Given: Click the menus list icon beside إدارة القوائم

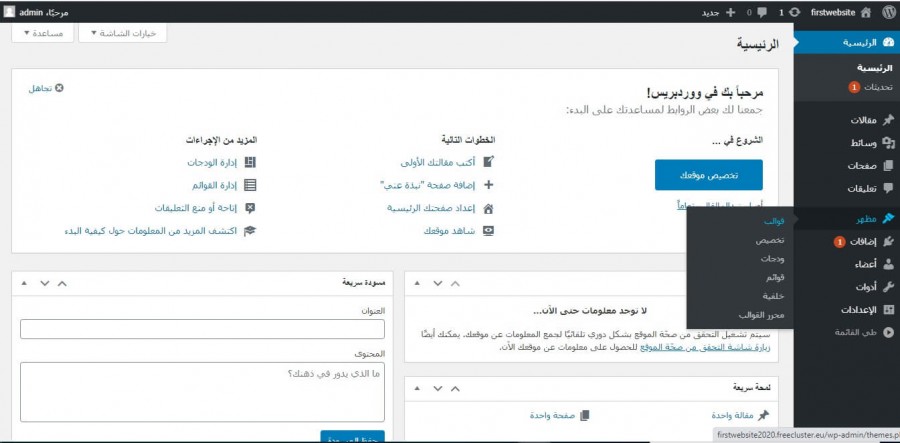Looking at the screenshot, I should 250,185.
